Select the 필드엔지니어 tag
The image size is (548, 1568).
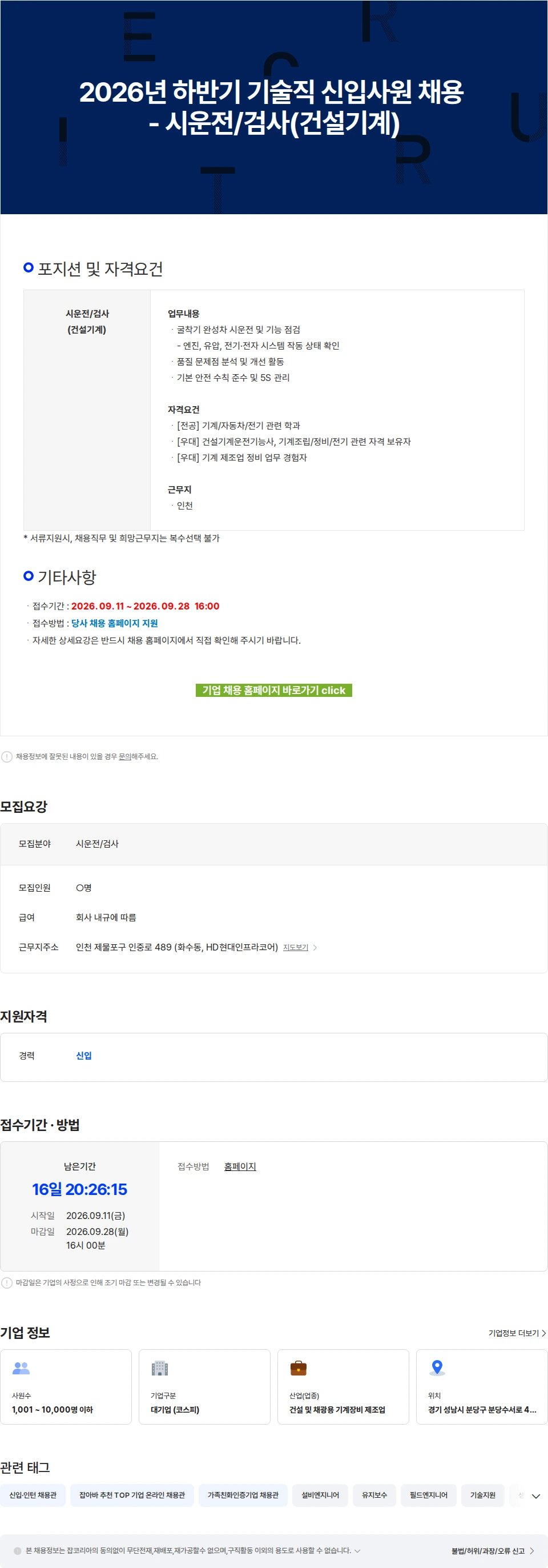(428, 1495)
